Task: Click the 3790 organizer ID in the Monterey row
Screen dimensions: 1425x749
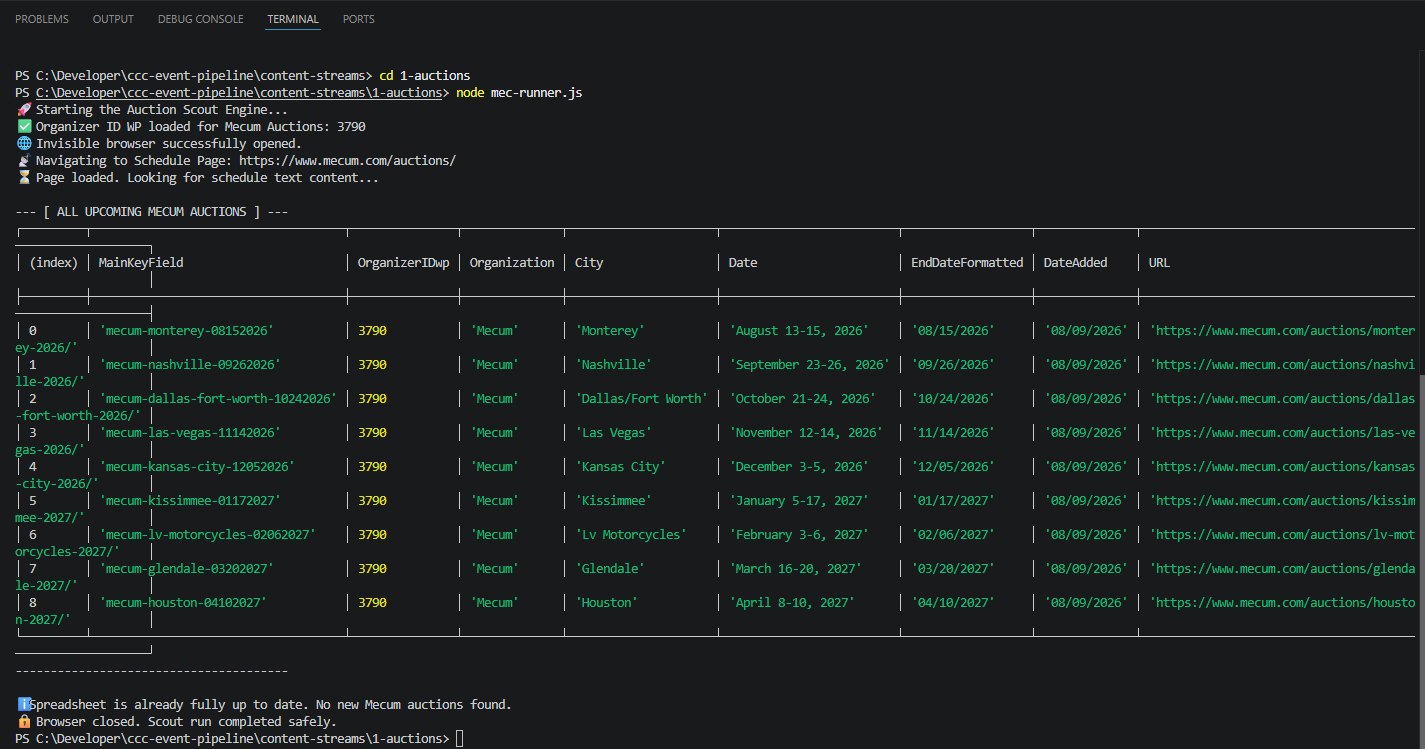Action: (x=372, y=331)
